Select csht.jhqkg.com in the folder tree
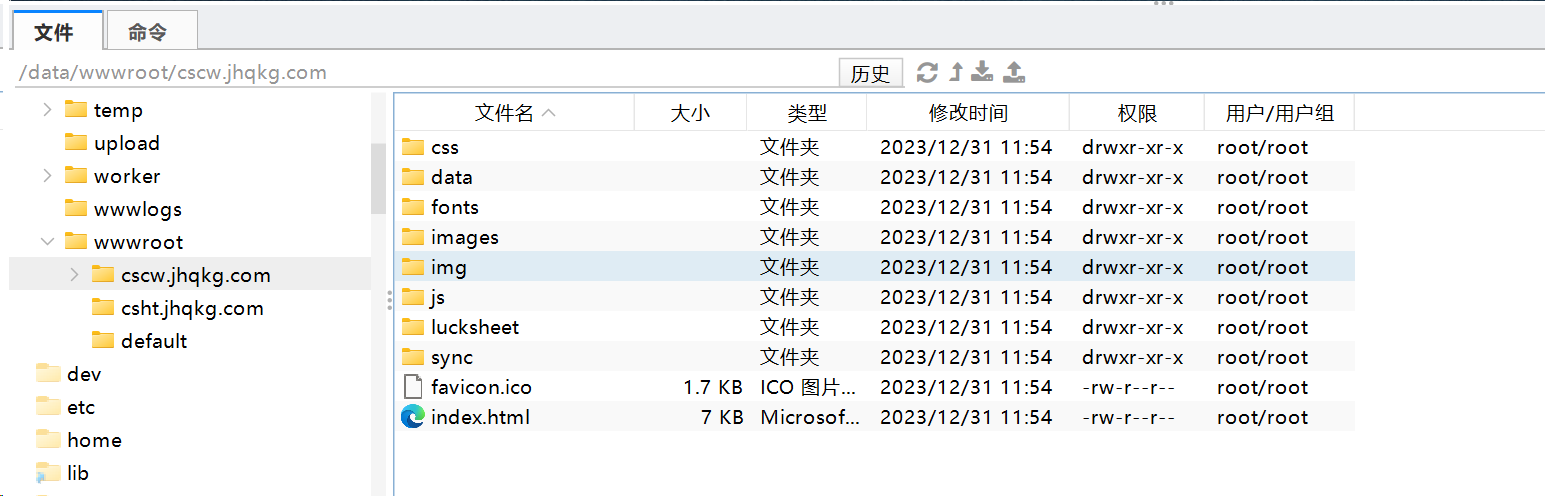Viewport: 1545px width, 496px height. pyautogui.click(x=192, y=308)
